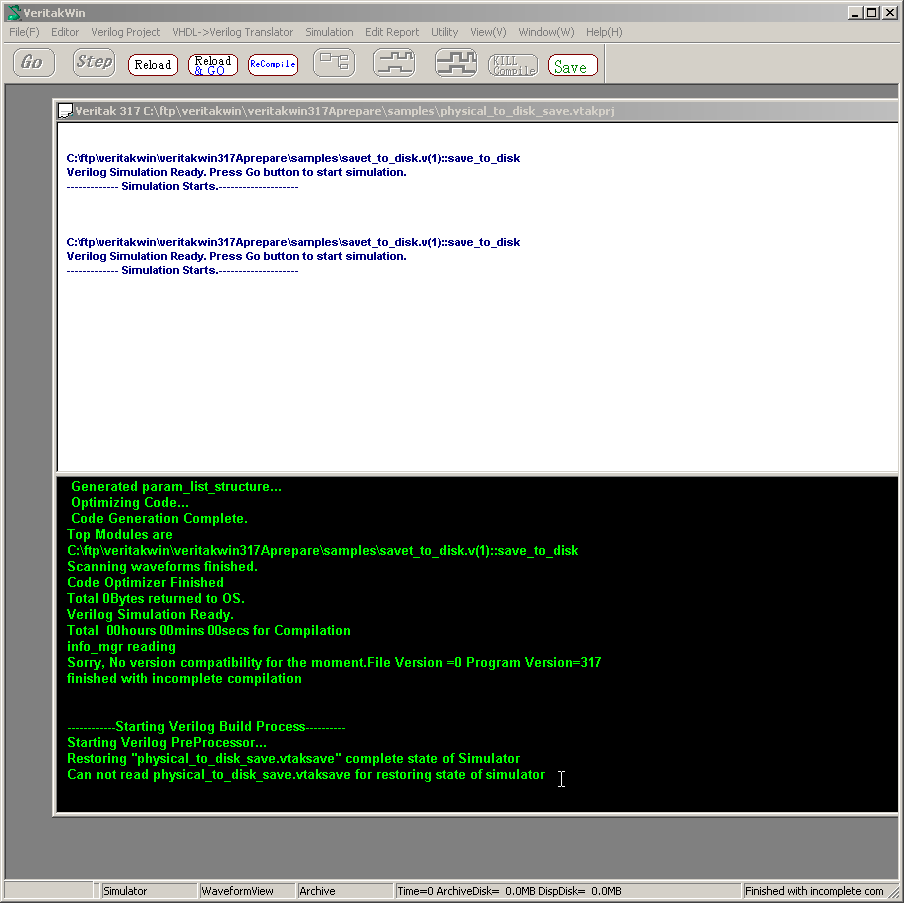This screenshot has height=903, width=904.
Task: Click the Reload & GO button
Action: click(213, 65)
